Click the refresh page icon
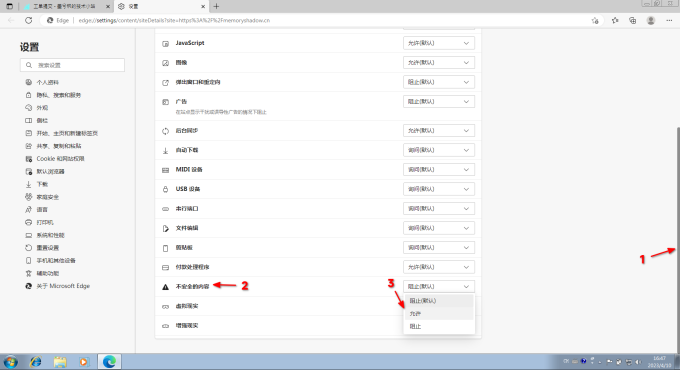Screen dimensions: 680x370 (x=29, y=20)
